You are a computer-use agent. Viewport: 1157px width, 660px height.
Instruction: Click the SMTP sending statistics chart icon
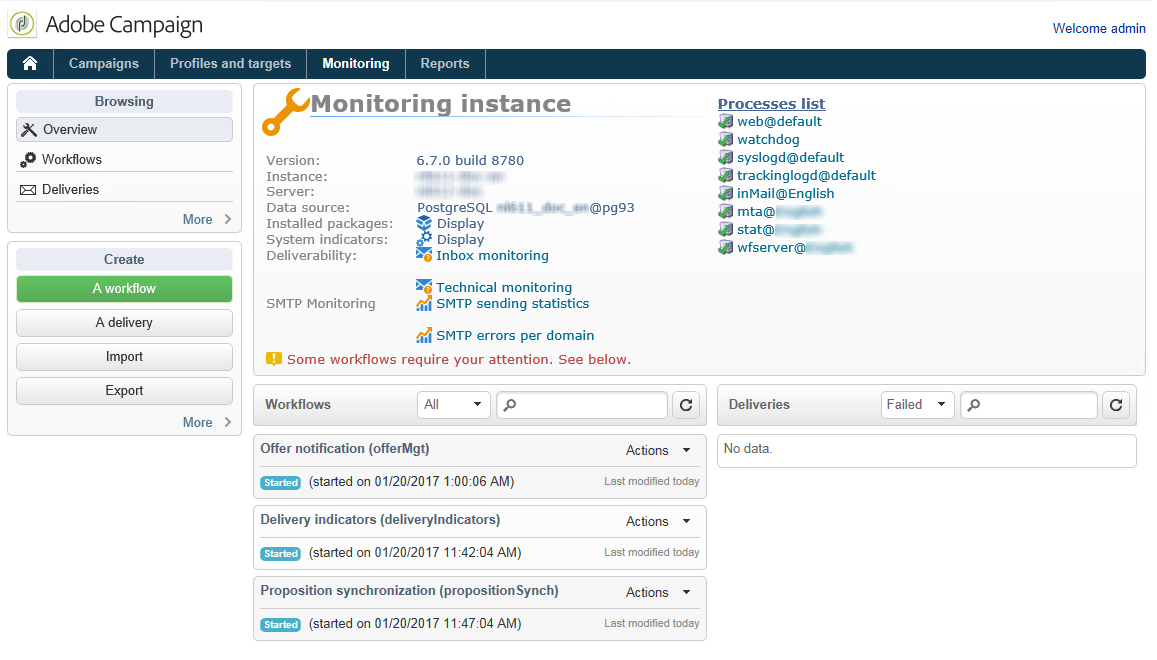click(424, 303)
